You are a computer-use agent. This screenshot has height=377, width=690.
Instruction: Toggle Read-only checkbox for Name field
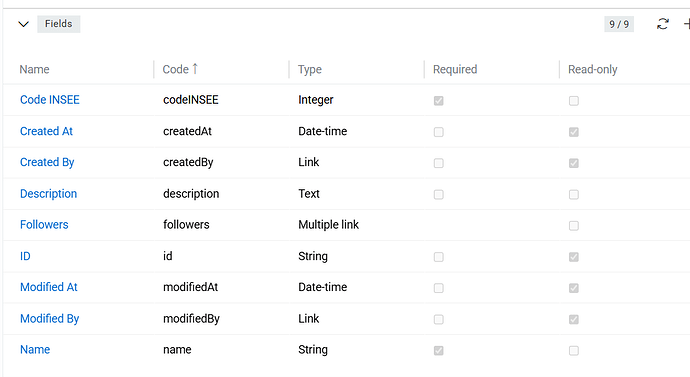[x=573, y=351]
